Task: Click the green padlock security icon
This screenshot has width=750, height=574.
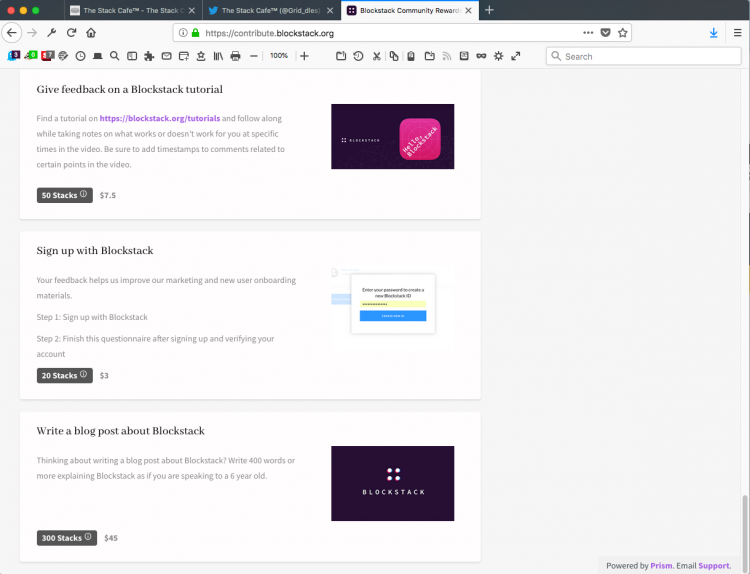Action: [195, 33]
